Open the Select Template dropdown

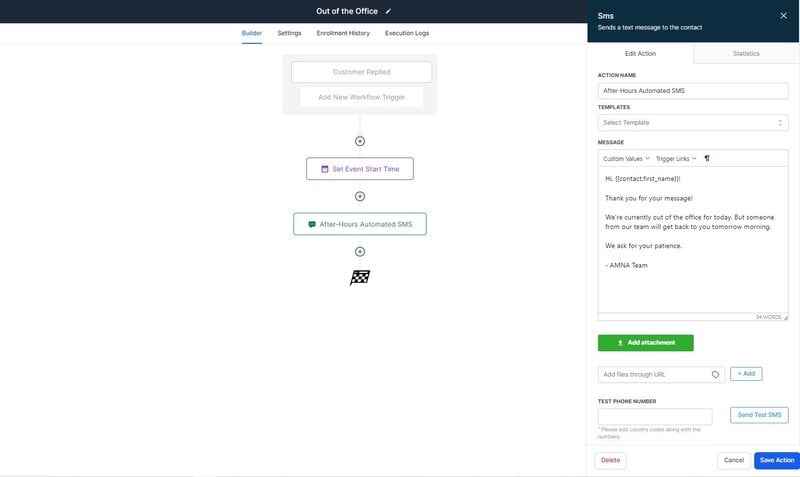pos(693,122)
